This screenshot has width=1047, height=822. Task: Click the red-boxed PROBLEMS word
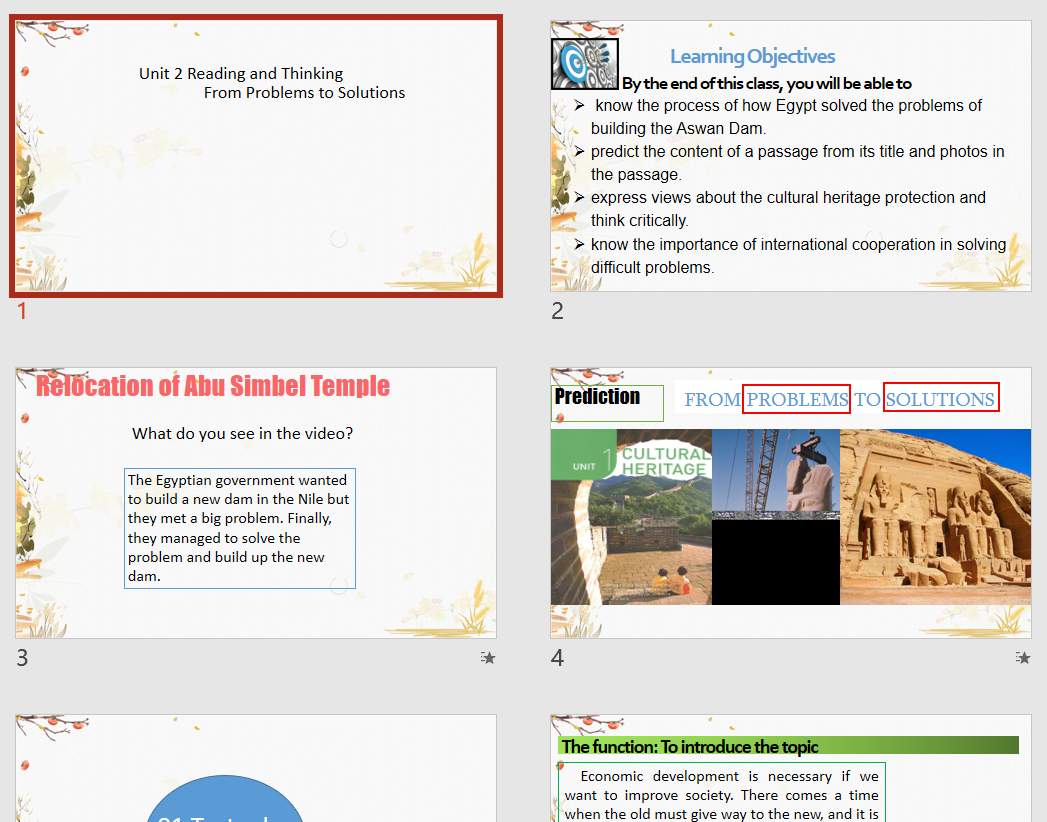coord(796,400)
